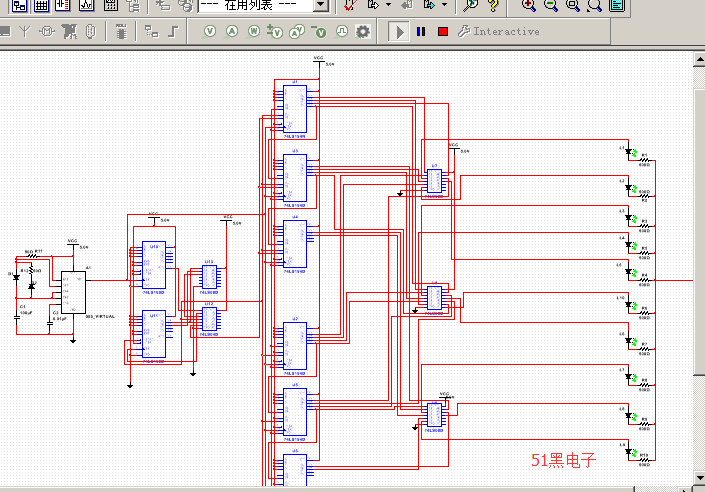
Task: Select decoder chip U2
Action: (x=295, y=346)
